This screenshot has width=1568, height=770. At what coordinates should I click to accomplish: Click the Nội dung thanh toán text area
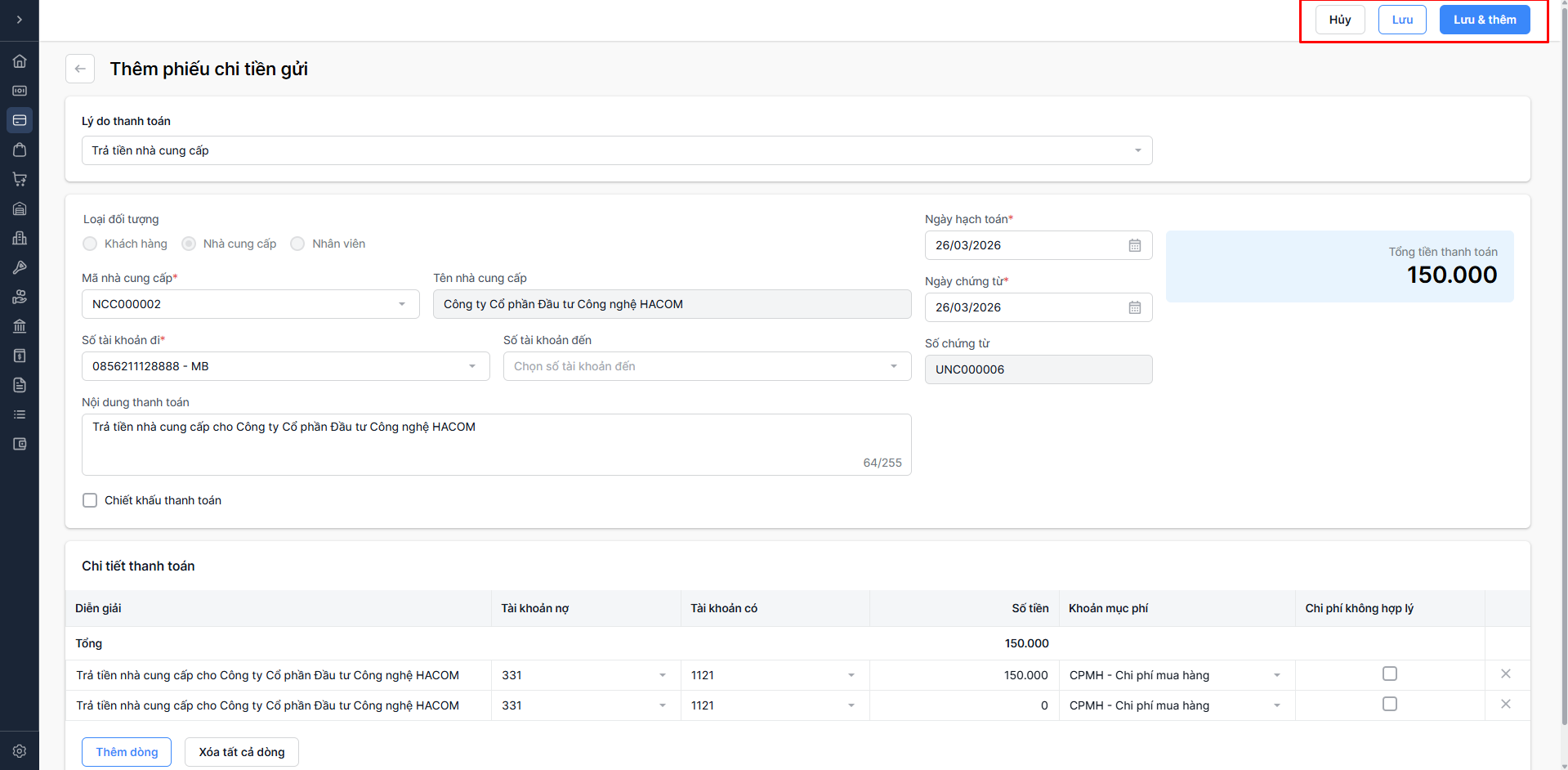pos(496,444)
